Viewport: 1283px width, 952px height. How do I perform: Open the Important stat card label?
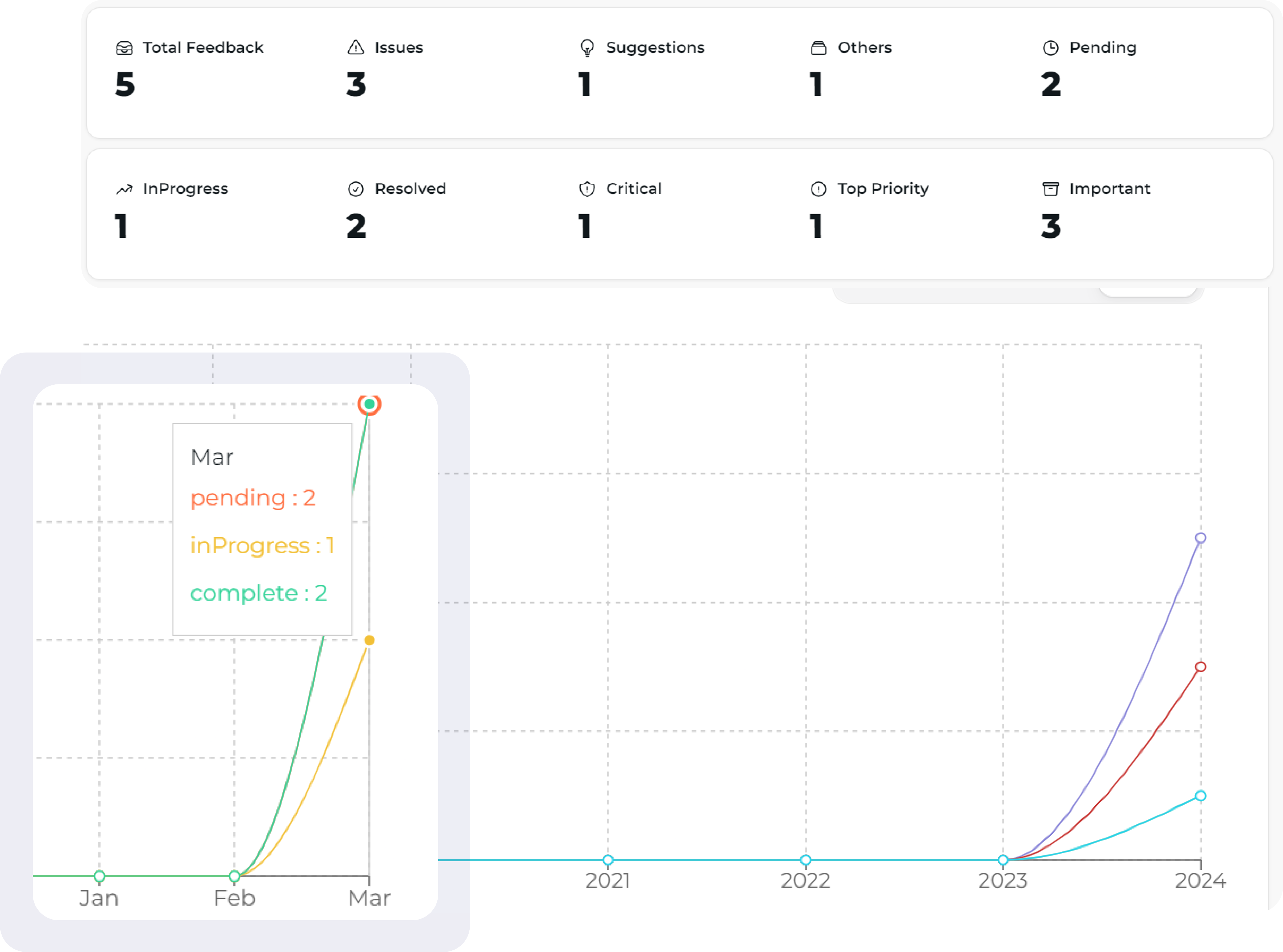pos(1110,188)
